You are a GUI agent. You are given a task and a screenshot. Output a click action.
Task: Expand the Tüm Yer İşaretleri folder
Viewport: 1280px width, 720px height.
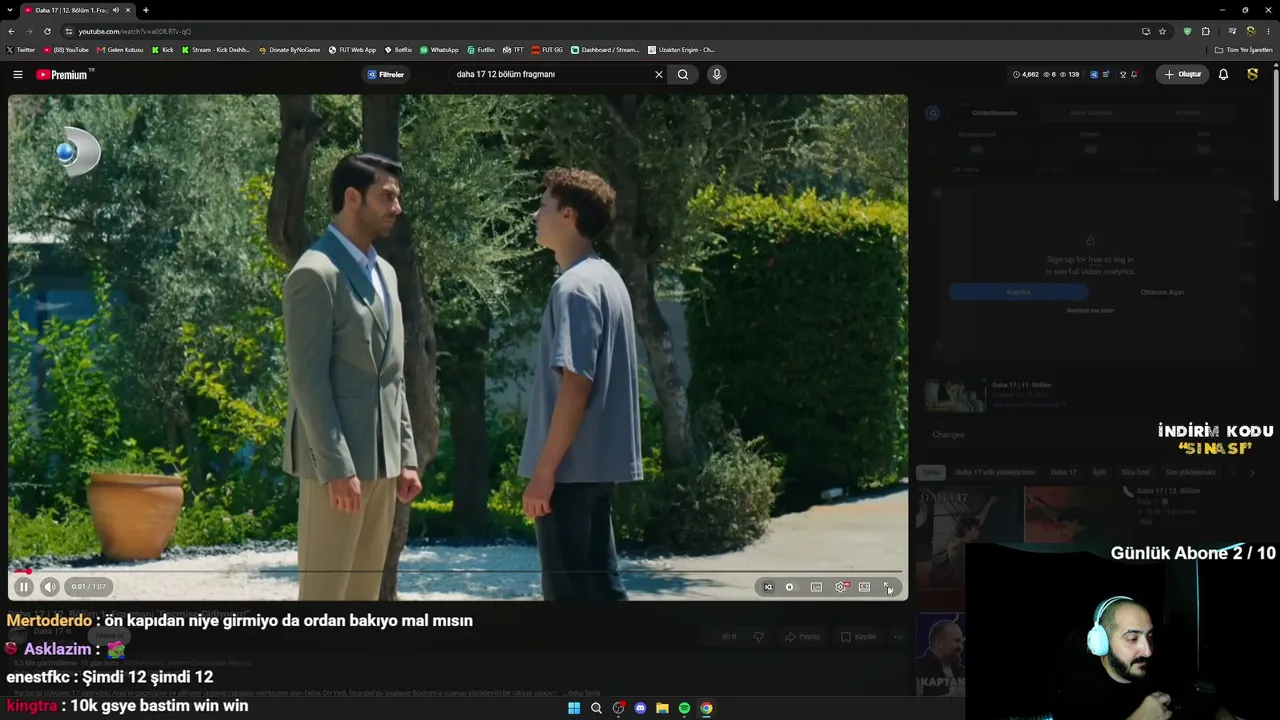[x=1244, y=50]
